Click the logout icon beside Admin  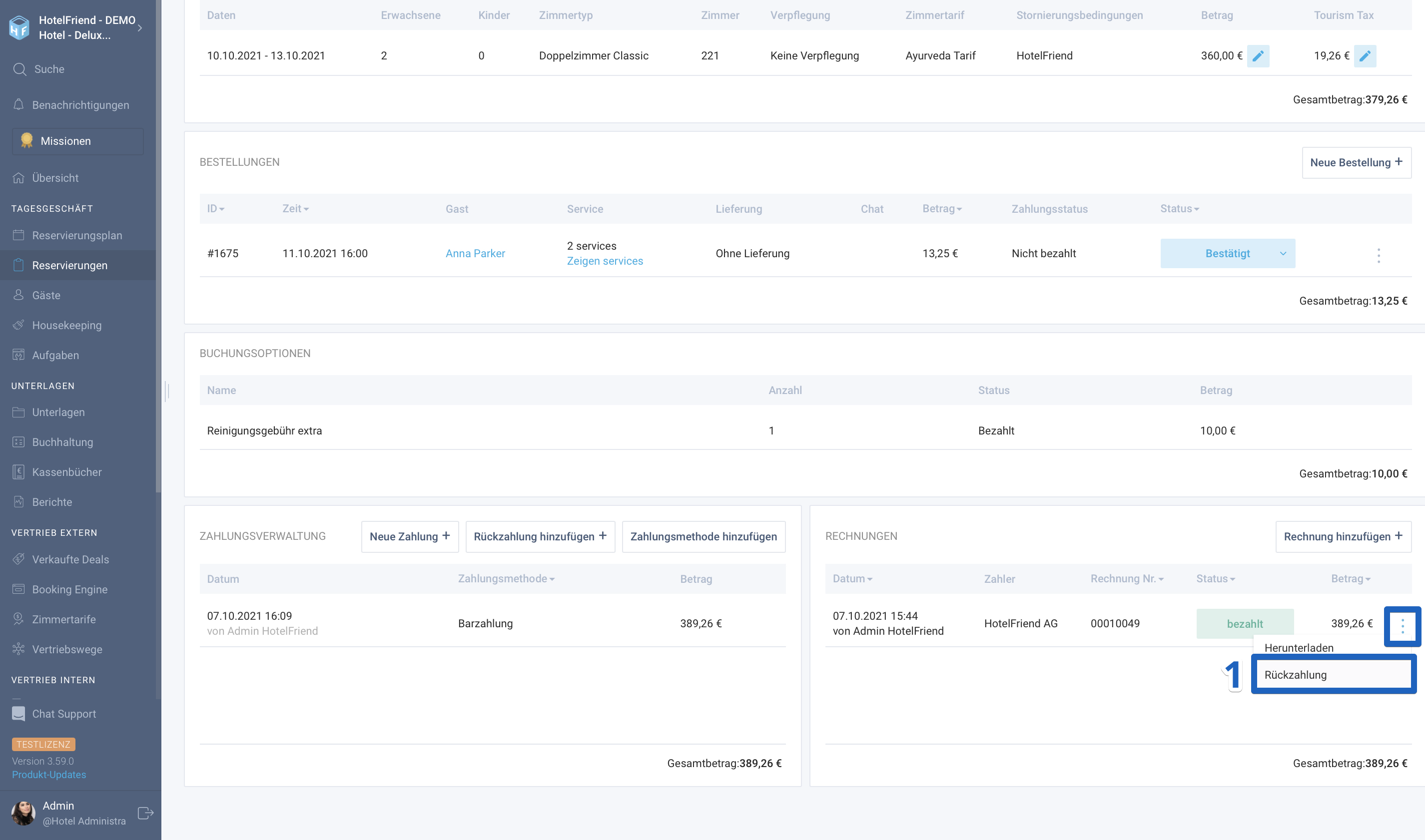[x=145, y=813]
